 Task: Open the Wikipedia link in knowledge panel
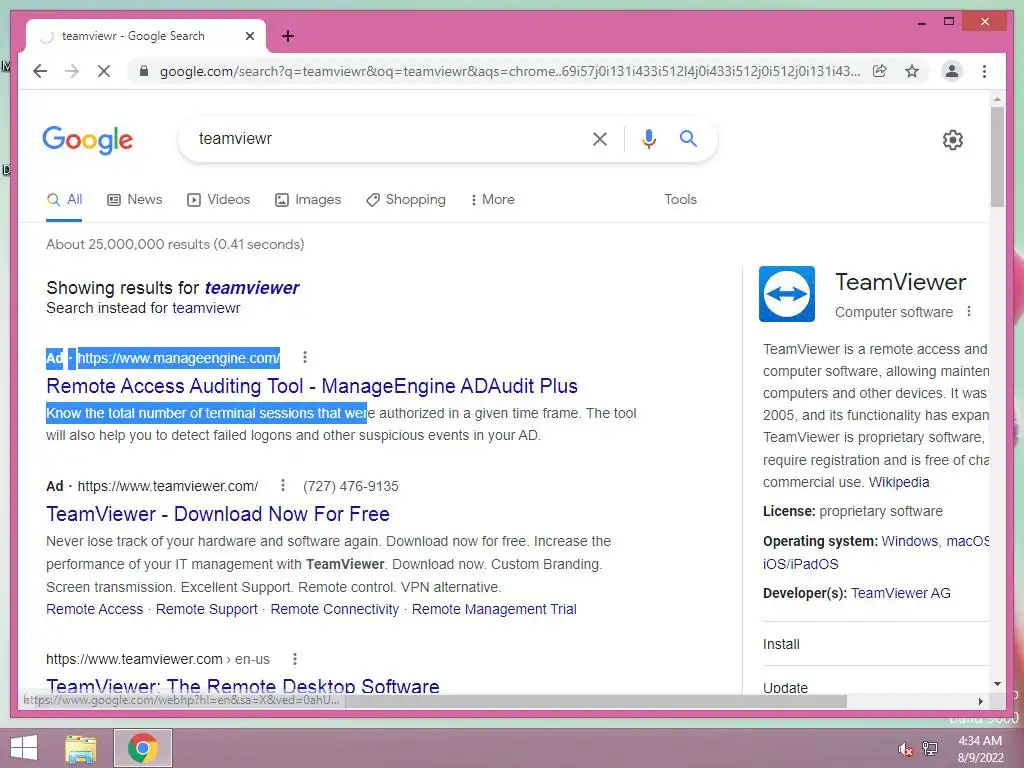(899, 483)
